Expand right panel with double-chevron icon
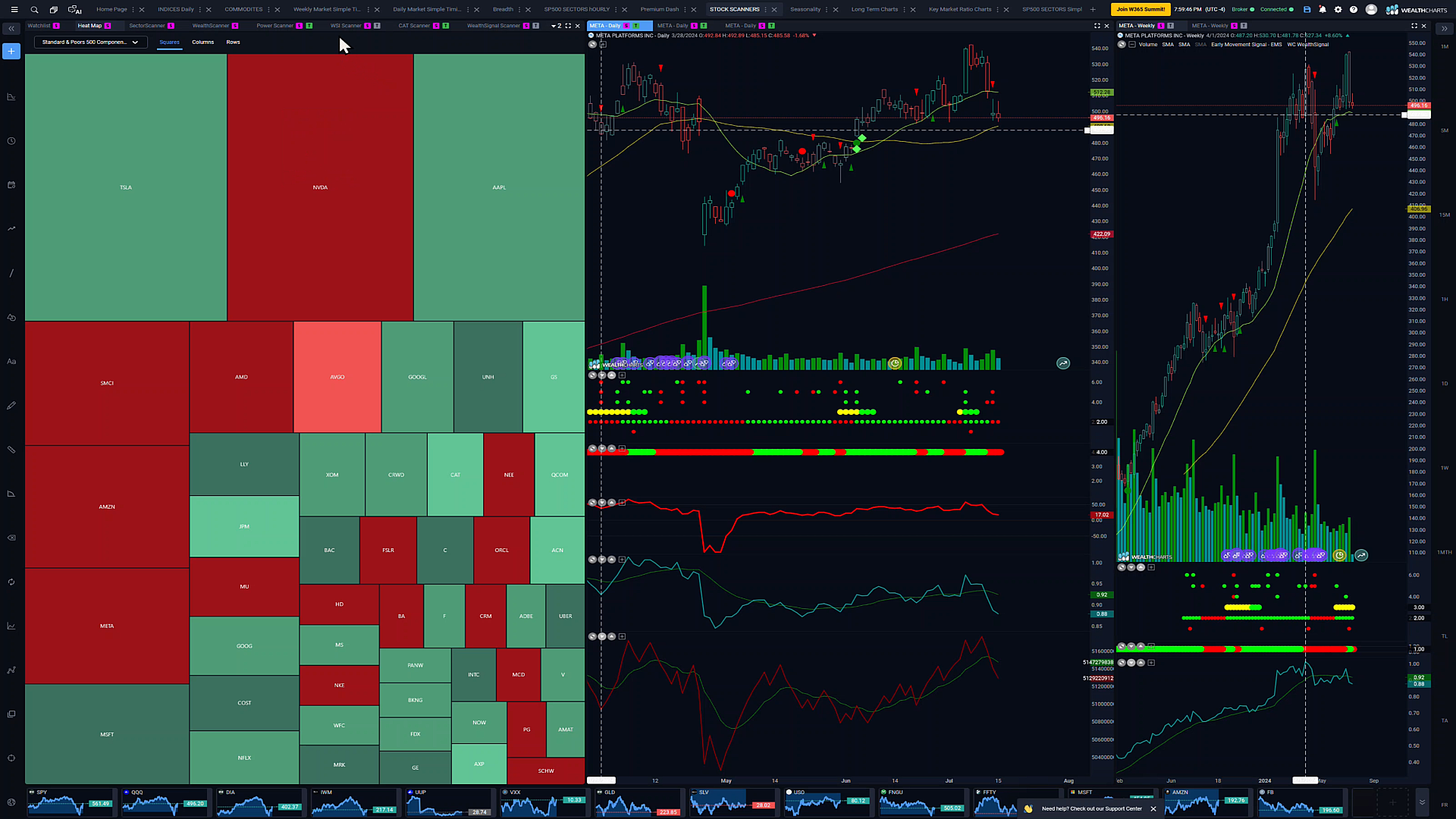1456x819 pixels. pyautogui.click(x=1444, y=29)
